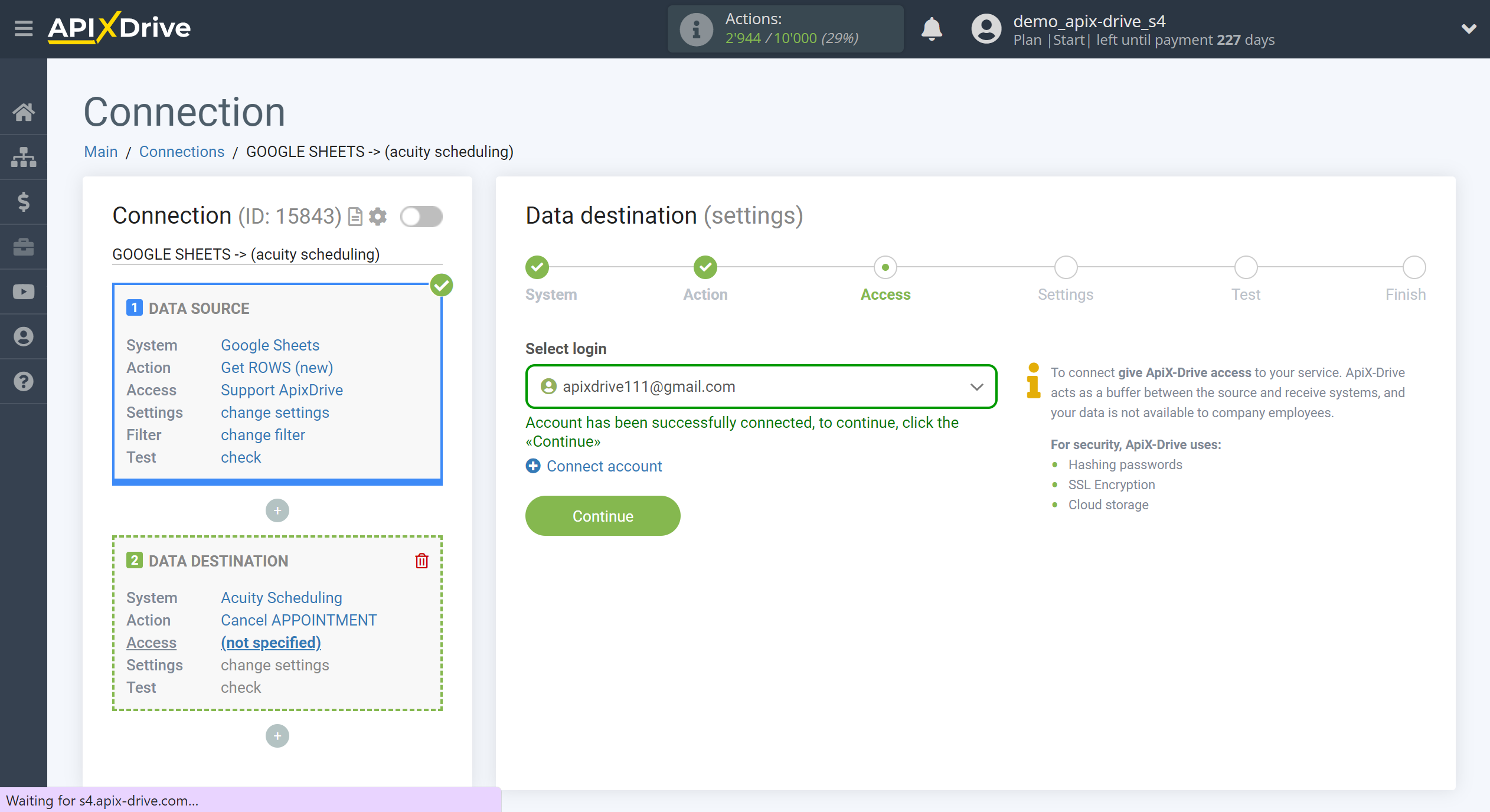Click the (not specified) access link
Viewport: 1490px width, 812px height.
click(271, 643)
